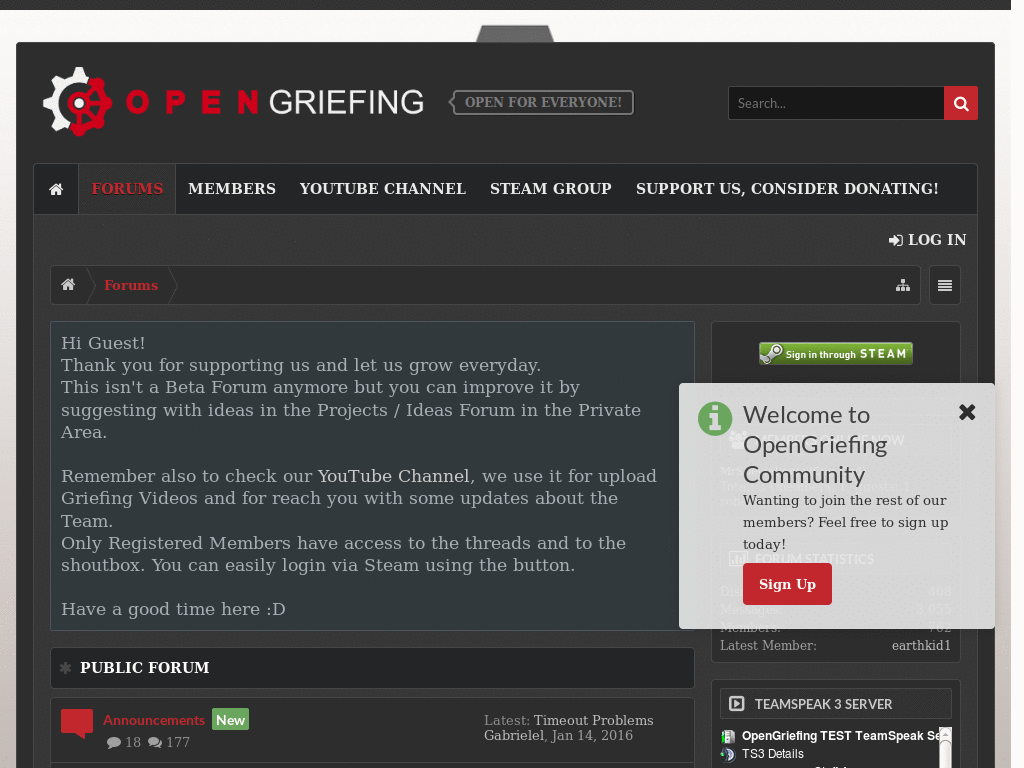This screenshot has width=1024, height=768.
Task: Click the TEAMSPEAK 3 SERVER heading
Action: click(824, 705)
